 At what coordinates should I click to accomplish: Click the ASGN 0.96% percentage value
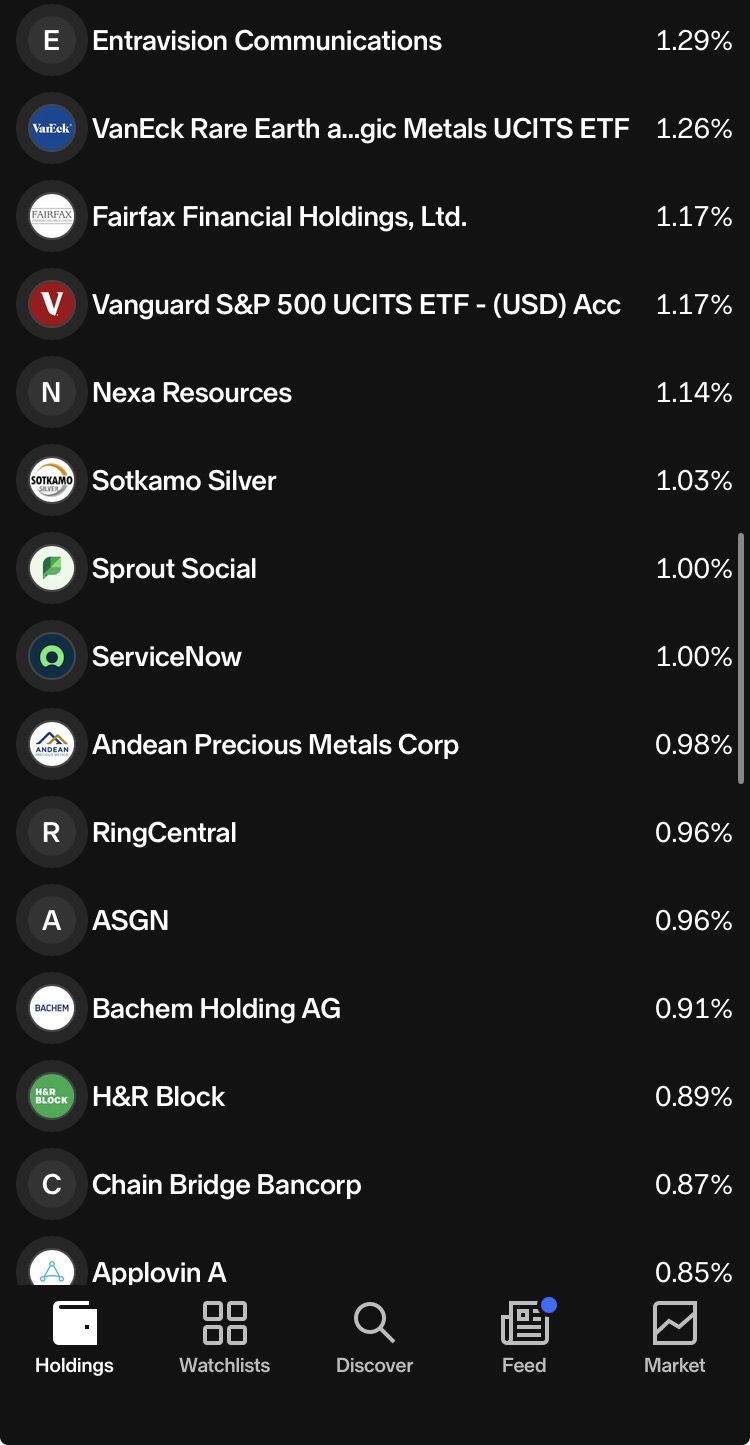coord(694,921)
